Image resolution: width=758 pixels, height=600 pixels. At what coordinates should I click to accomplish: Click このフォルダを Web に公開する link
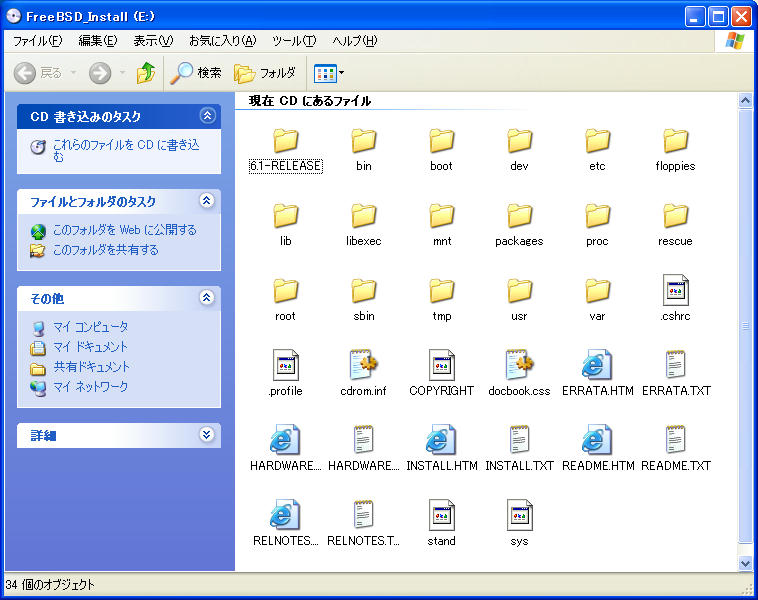(x=125, y=230)
